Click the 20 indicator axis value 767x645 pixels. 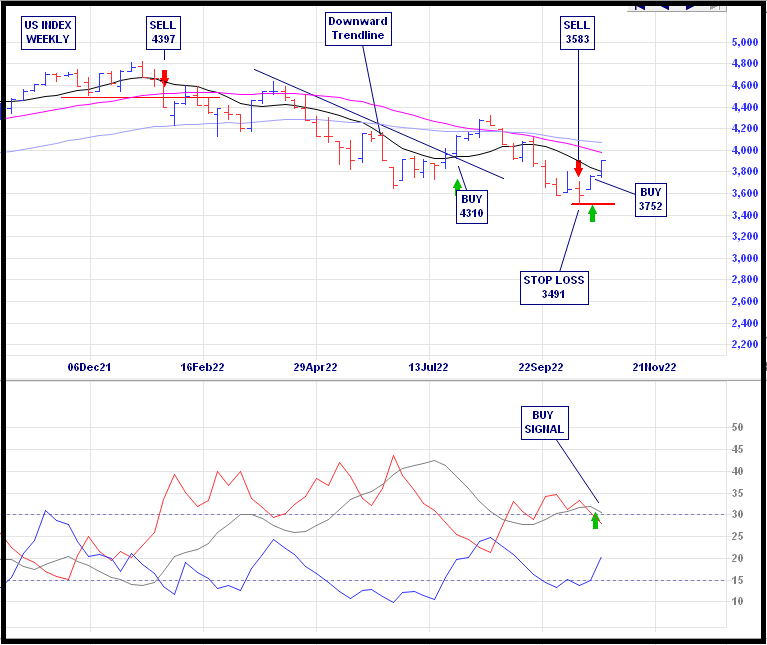click(x=738, y=558)
